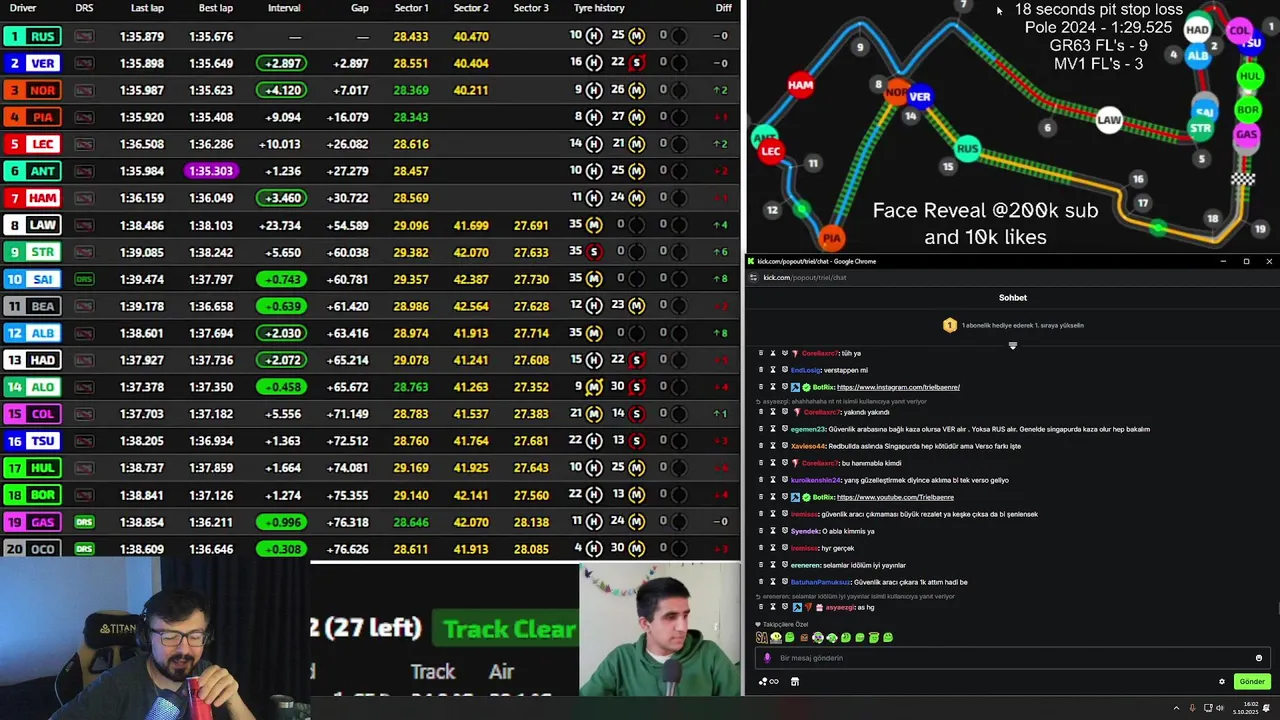This screenshot has height=720, width=1280.
Task: Open chat settings gear icon
Action: coord(1221,682)
